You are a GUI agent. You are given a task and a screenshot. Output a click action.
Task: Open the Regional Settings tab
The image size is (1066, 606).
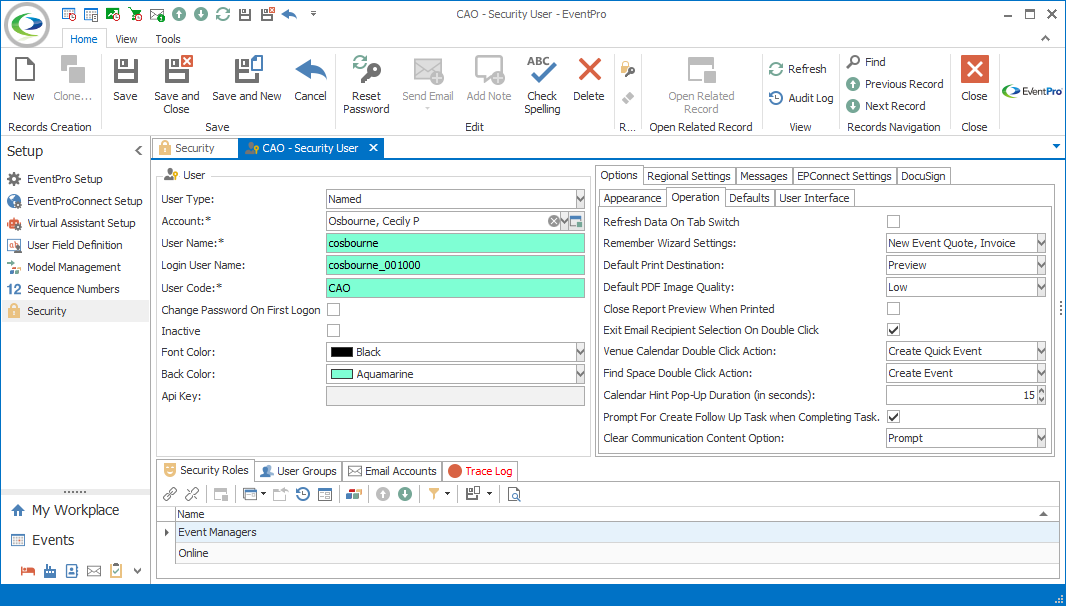[x=689, y=176]
